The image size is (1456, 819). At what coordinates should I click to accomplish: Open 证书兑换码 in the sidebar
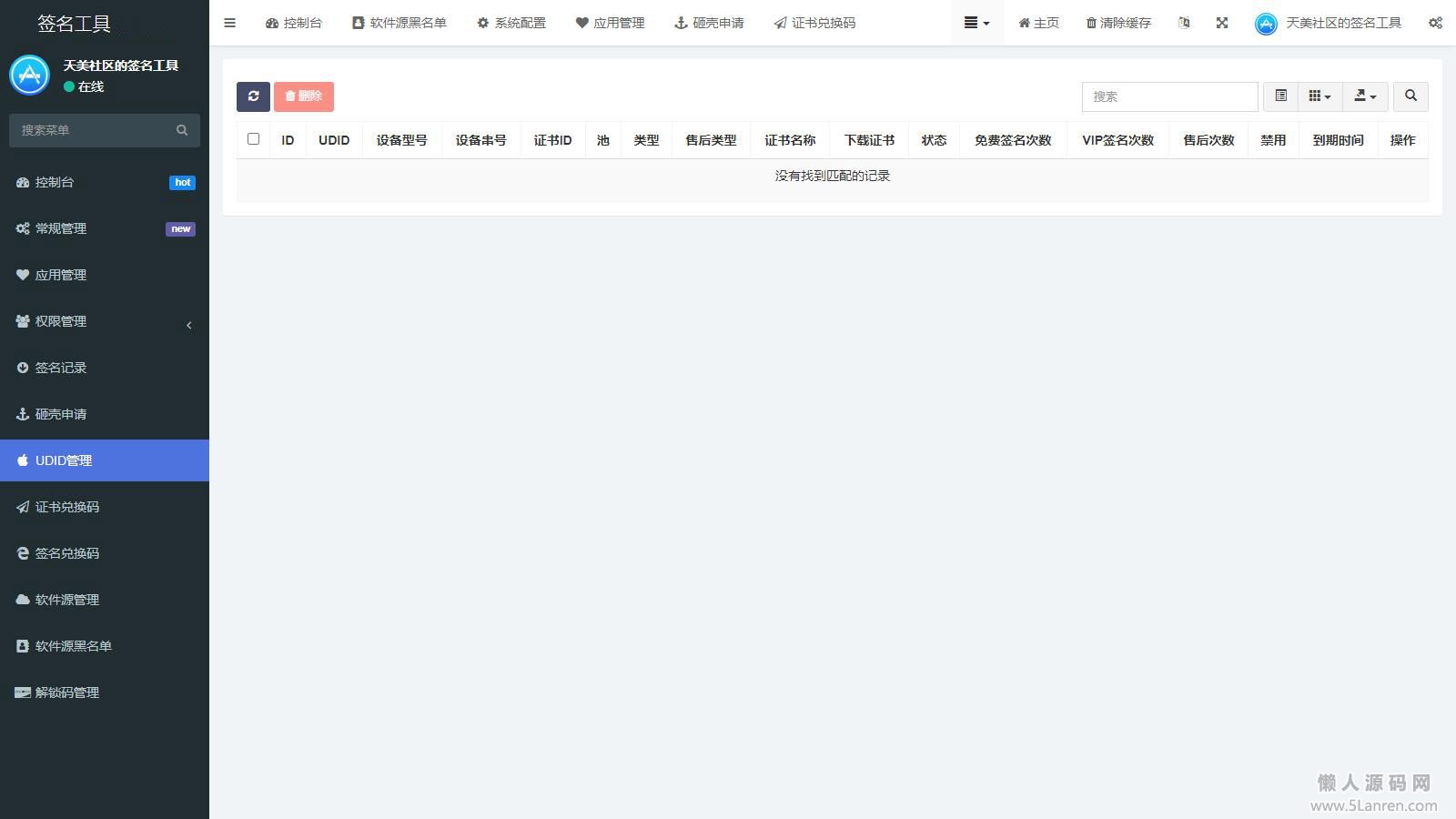point(105,507)
